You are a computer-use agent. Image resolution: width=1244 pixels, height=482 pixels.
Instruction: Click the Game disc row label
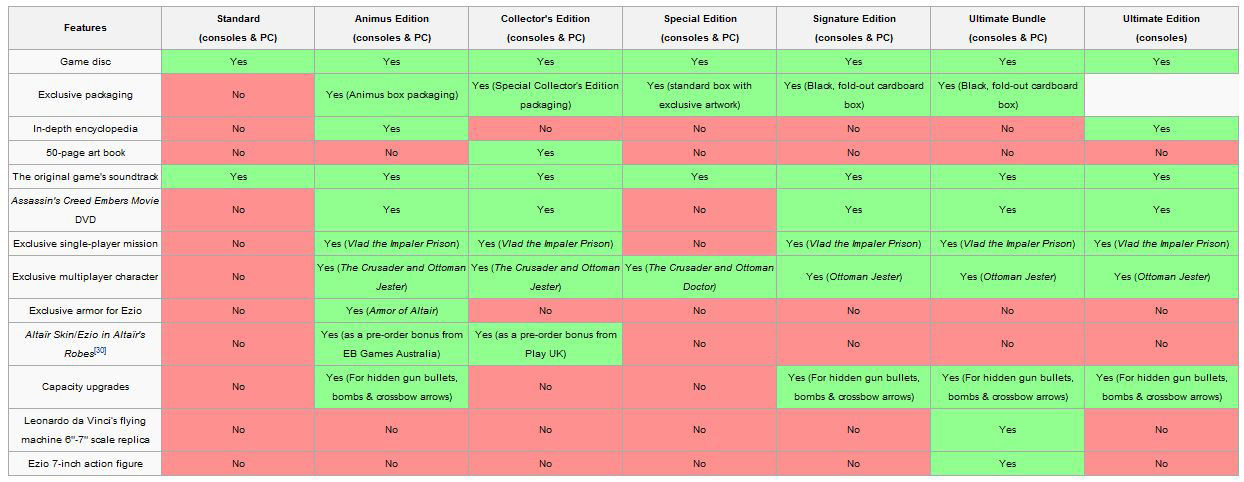[x=85, y=62]
